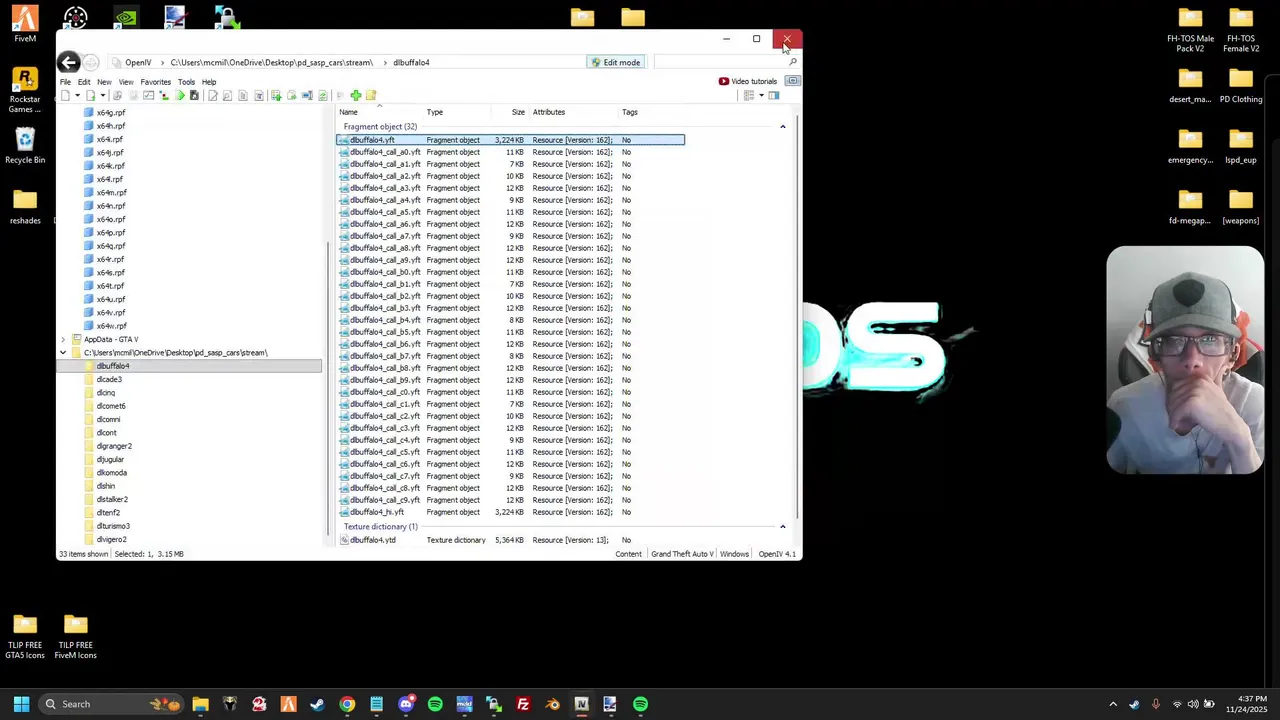The image size is (1280, 720).
Task: Select the dlgranger2 folder in tree
Action: pos(113,446)
